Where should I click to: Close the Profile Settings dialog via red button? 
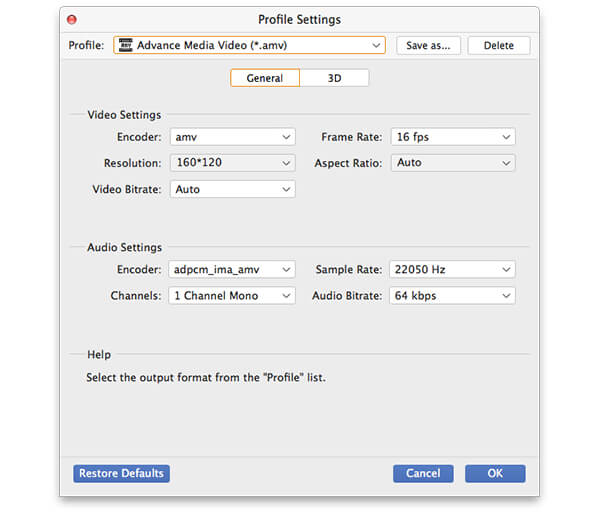[72, 19]
